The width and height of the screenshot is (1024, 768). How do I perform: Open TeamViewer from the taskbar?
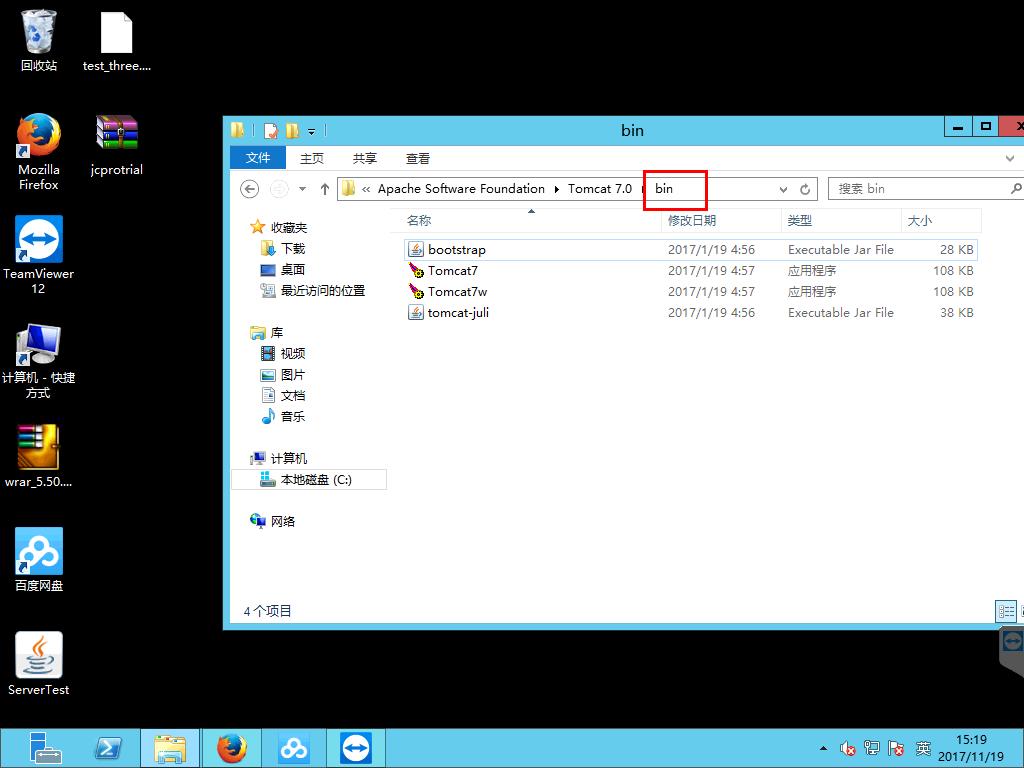point(356,748)
